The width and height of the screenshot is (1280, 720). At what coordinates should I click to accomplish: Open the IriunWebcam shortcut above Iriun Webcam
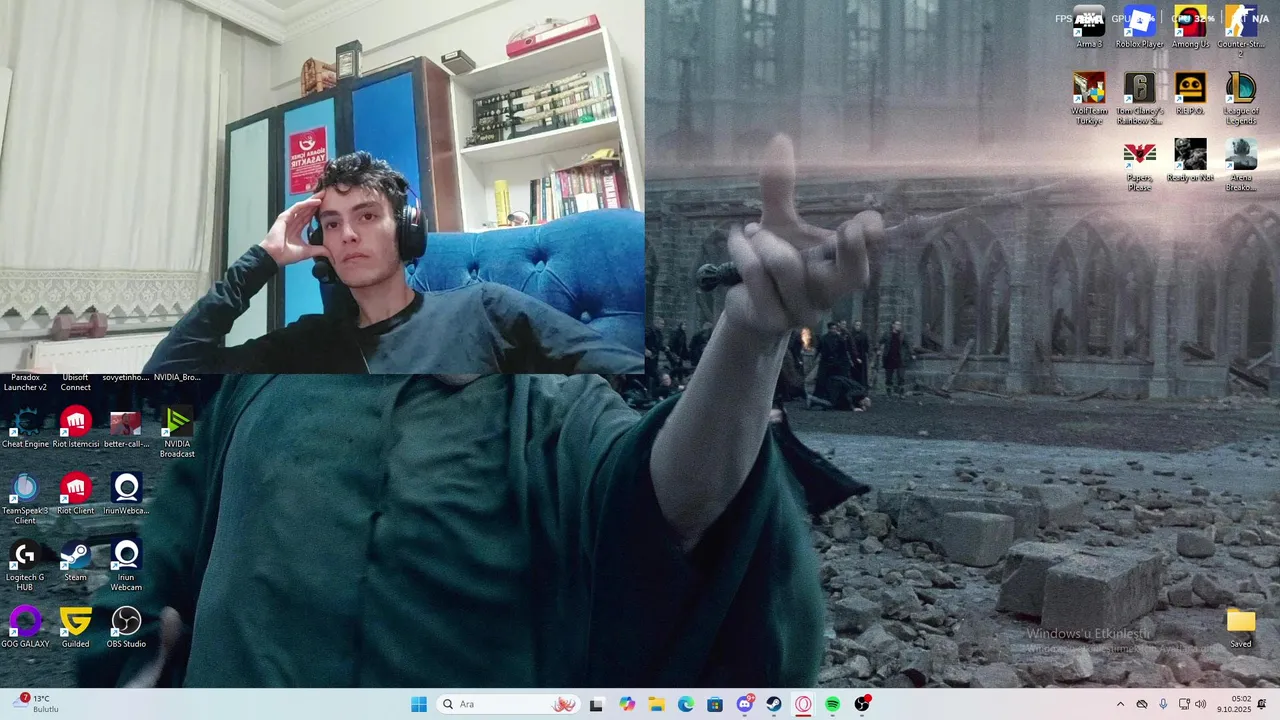[126, 494]
